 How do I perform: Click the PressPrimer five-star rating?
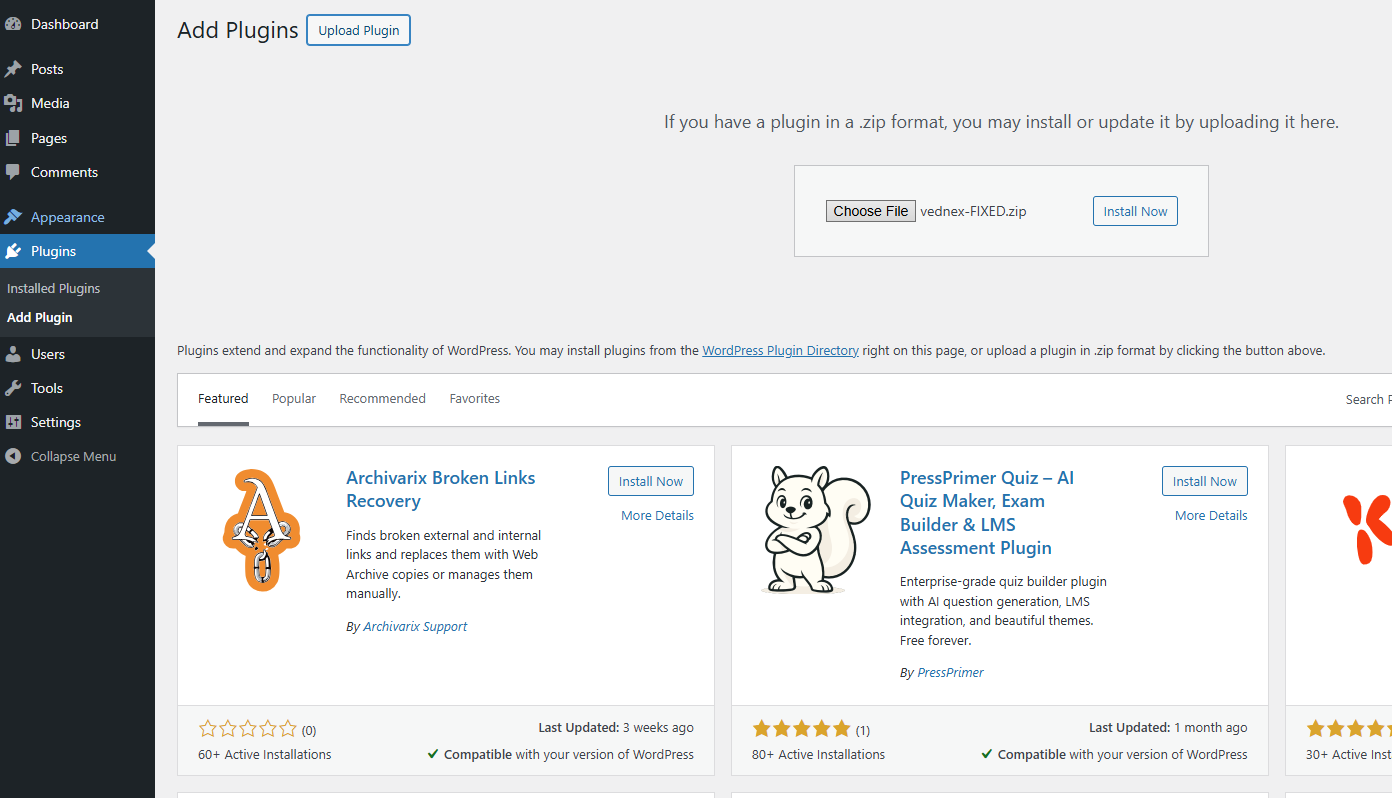[802, 729]
